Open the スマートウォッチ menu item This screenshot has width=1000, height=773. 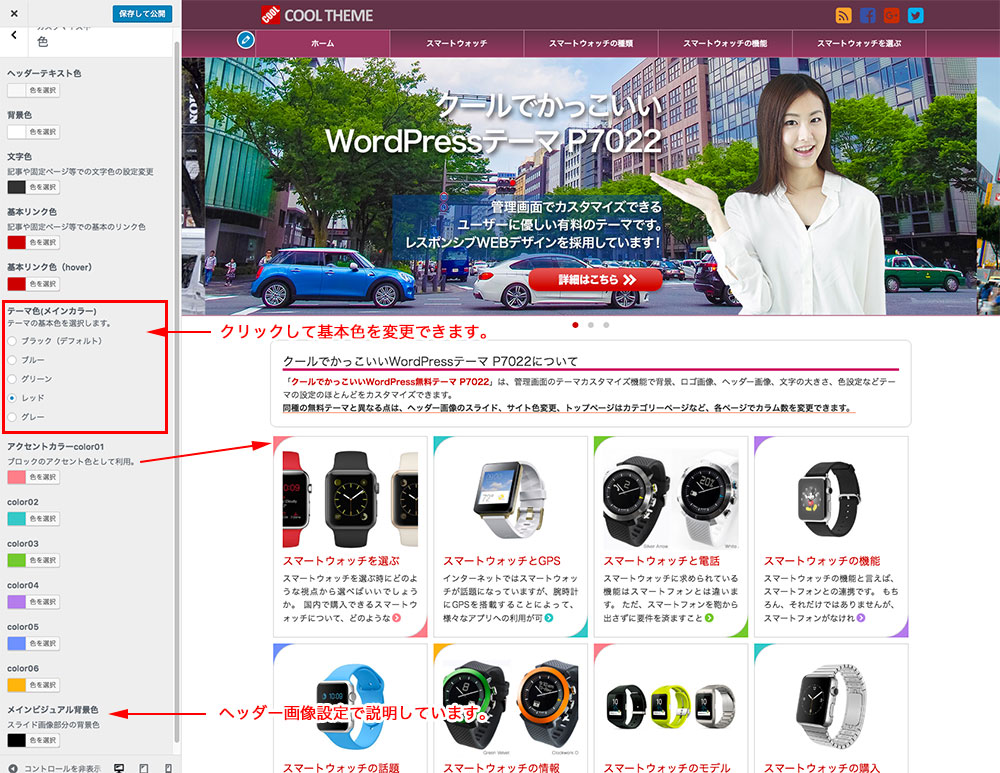click(457, 43)
